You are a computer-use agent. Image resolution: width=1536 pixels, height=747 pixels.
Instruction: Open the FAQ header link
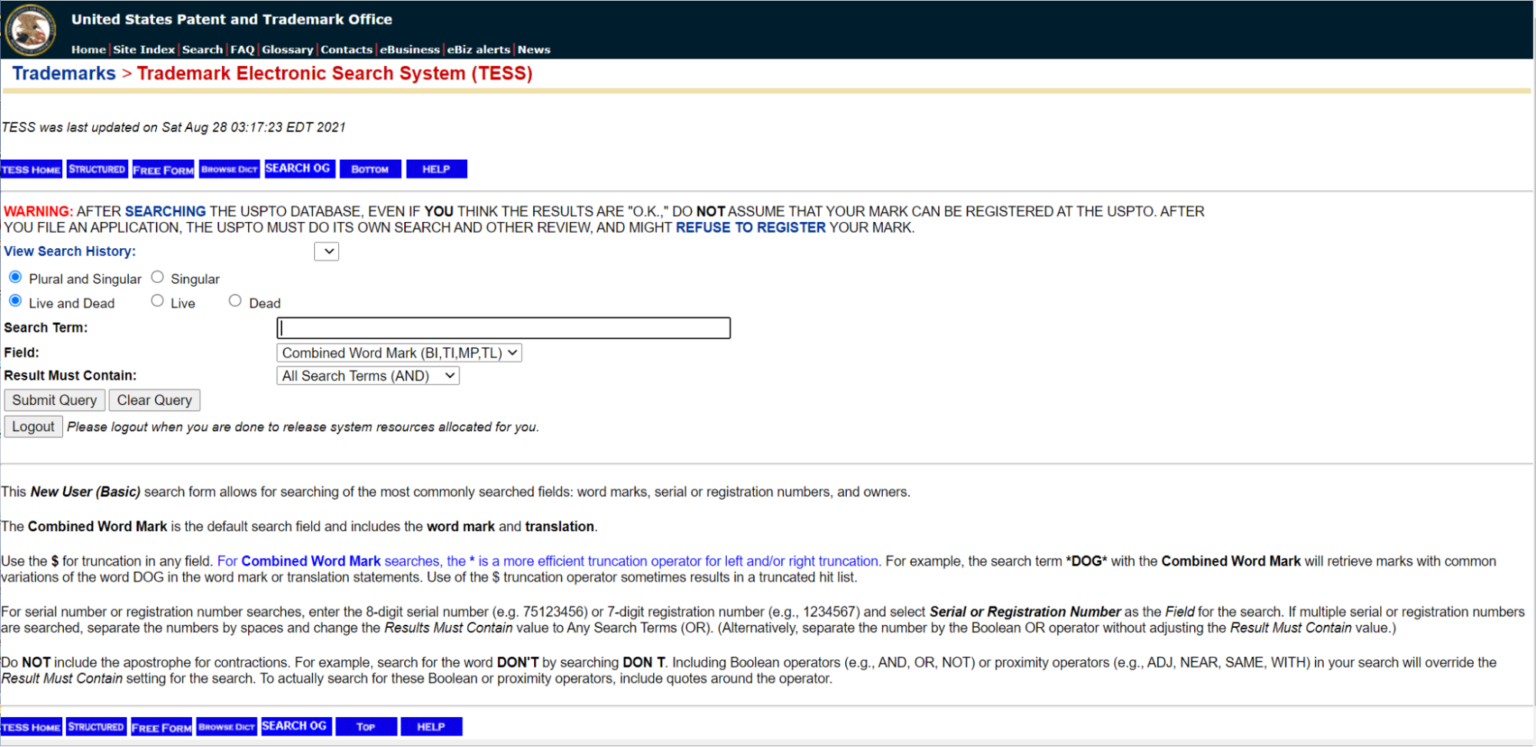242,50
